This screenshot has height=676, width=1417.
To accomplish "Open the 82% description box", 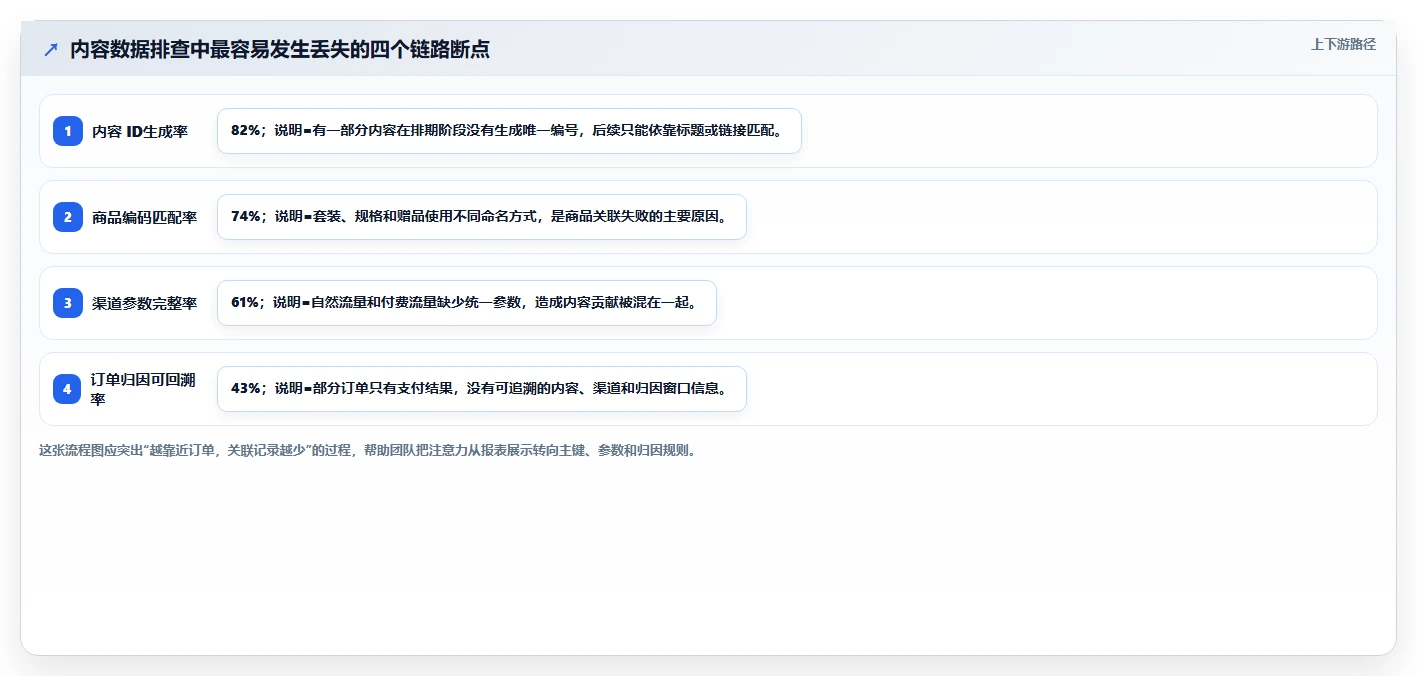I will click(x=509, y=131).
